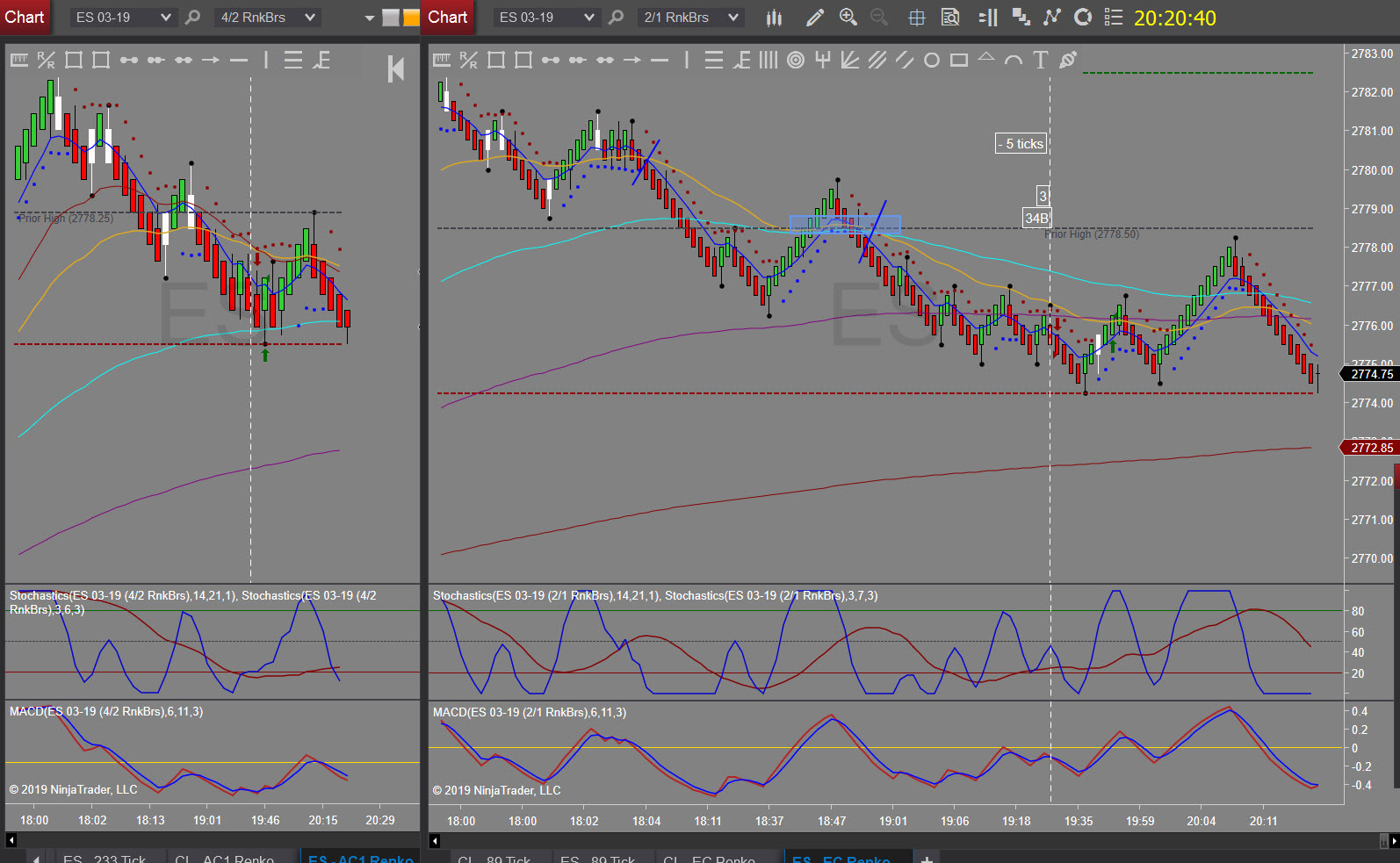Image resolution: width=1400 pixels, height=863 pixels.
Task: Select the ellipse drawing tool
Action: pyautogui.click(x=932, y=60)
